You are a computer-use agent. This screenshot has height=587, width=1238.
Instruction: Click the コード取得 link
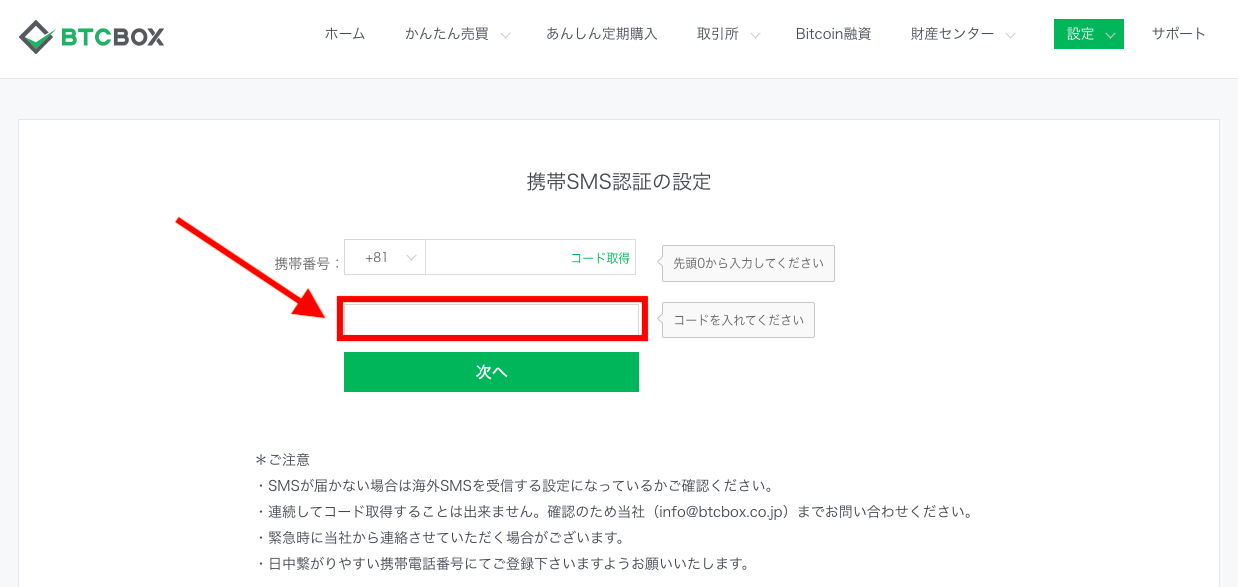(x=600, y=258)
